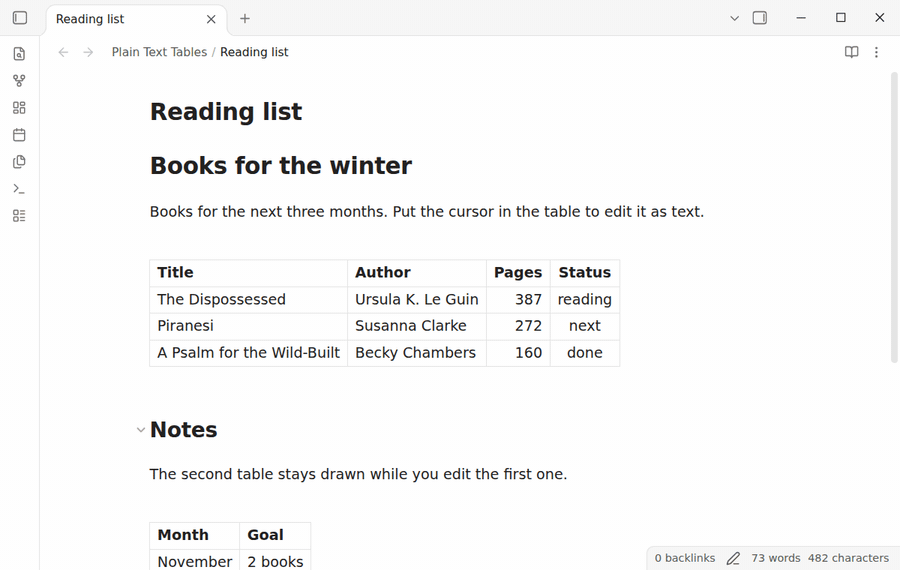Click the Title column header

(x=249, y=273)
